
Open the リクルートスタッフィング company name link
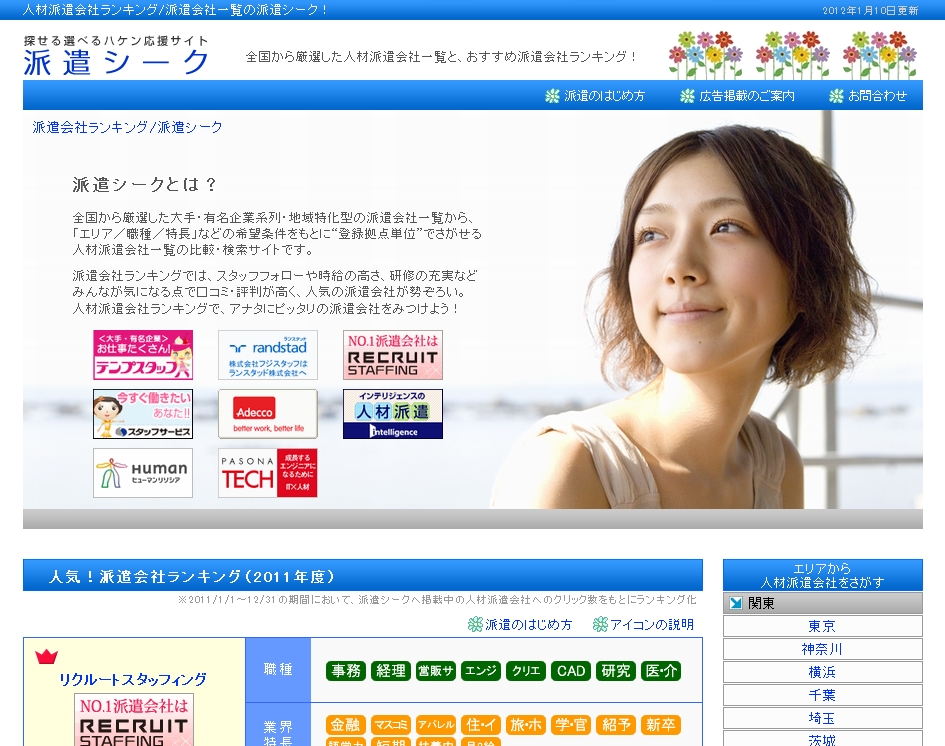pyautogui.click(x=133, y=680)
